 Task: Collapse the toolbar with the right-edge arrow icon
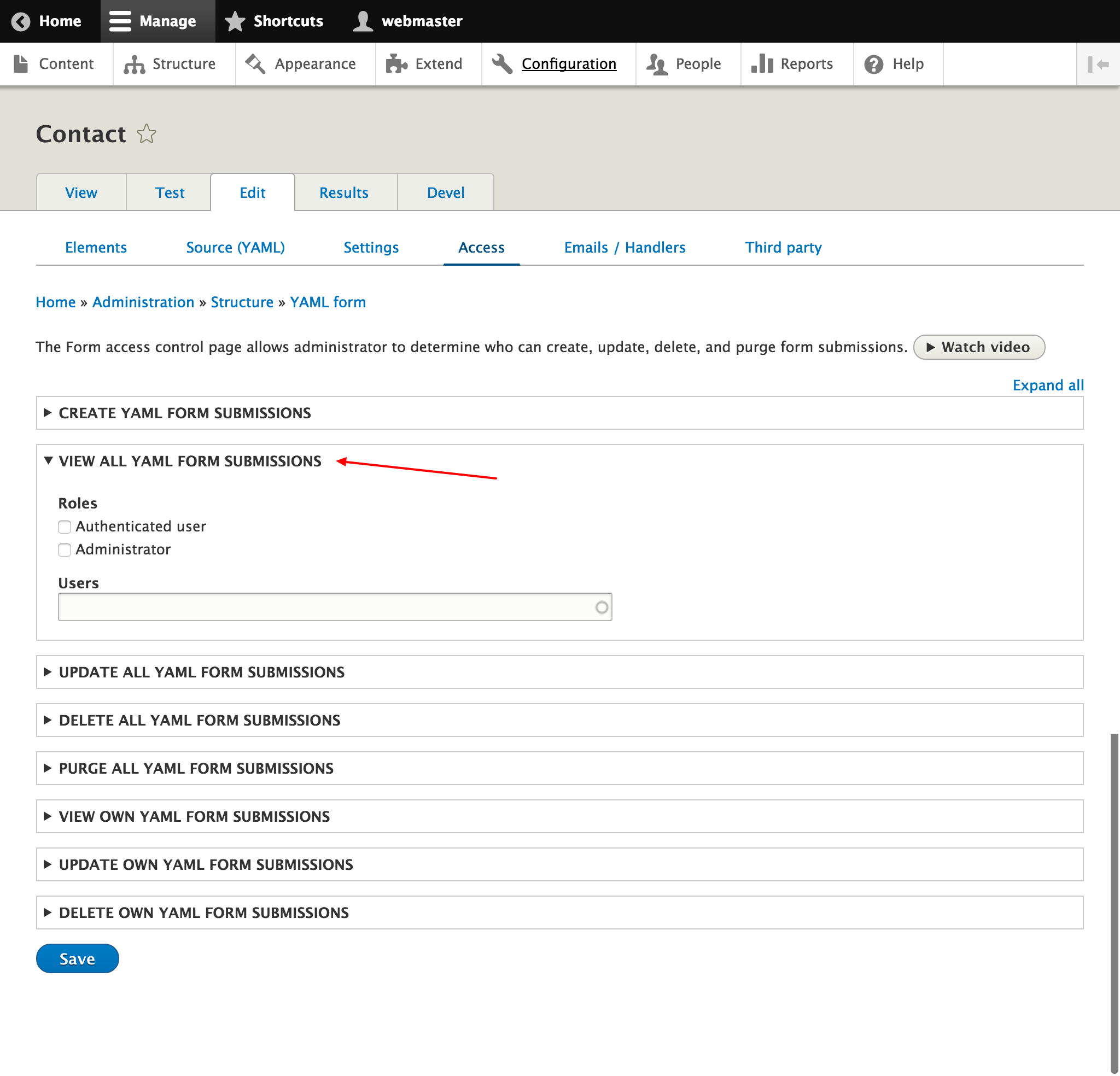pyautogui.click(x=1098, y=64)
